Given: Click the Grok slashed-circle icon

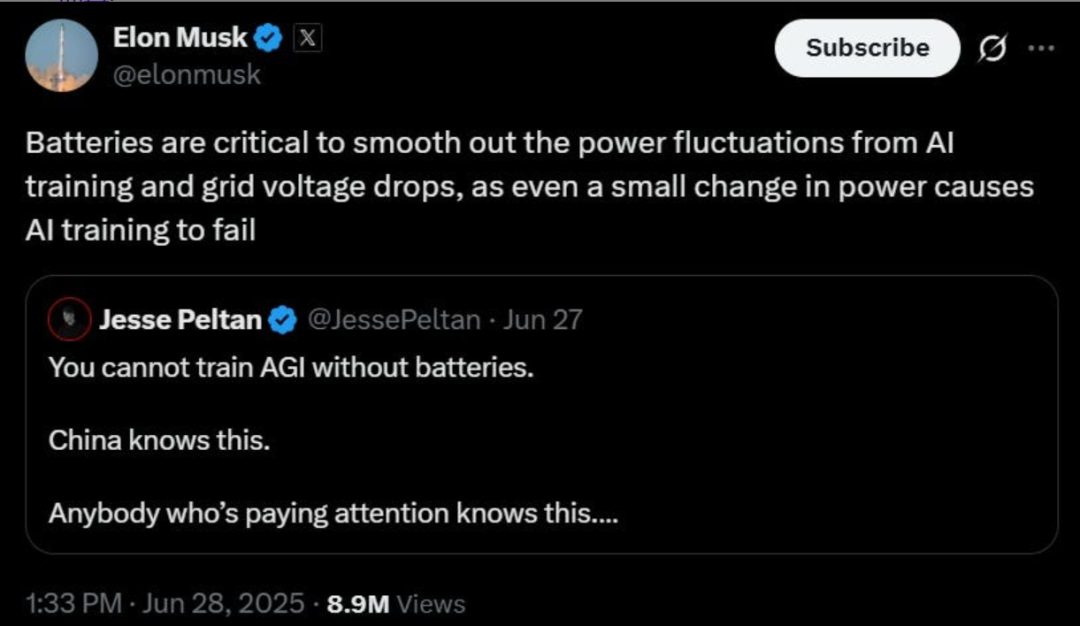Looking at the screenshot, I should [x=993, y=49].
